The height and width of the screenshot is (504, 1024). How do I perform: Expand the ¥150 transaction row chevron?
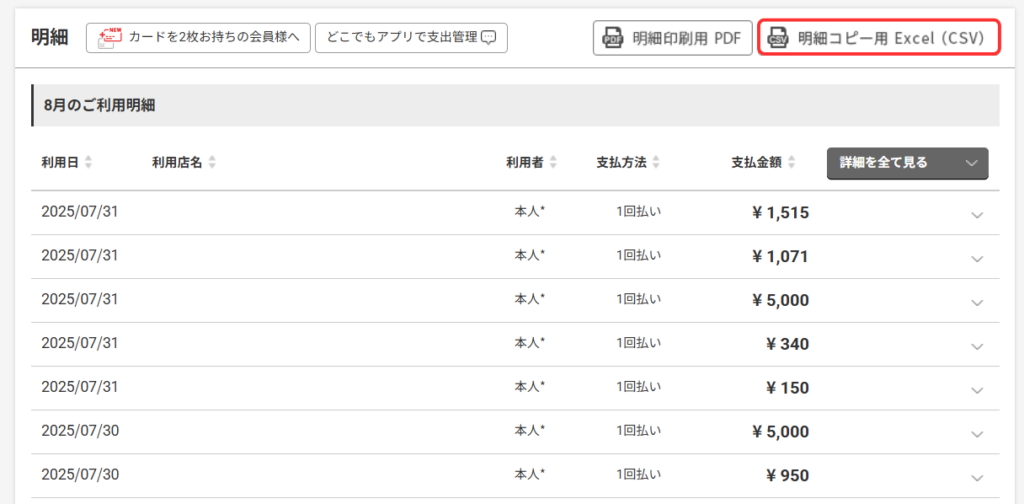[x=977, y=390]
